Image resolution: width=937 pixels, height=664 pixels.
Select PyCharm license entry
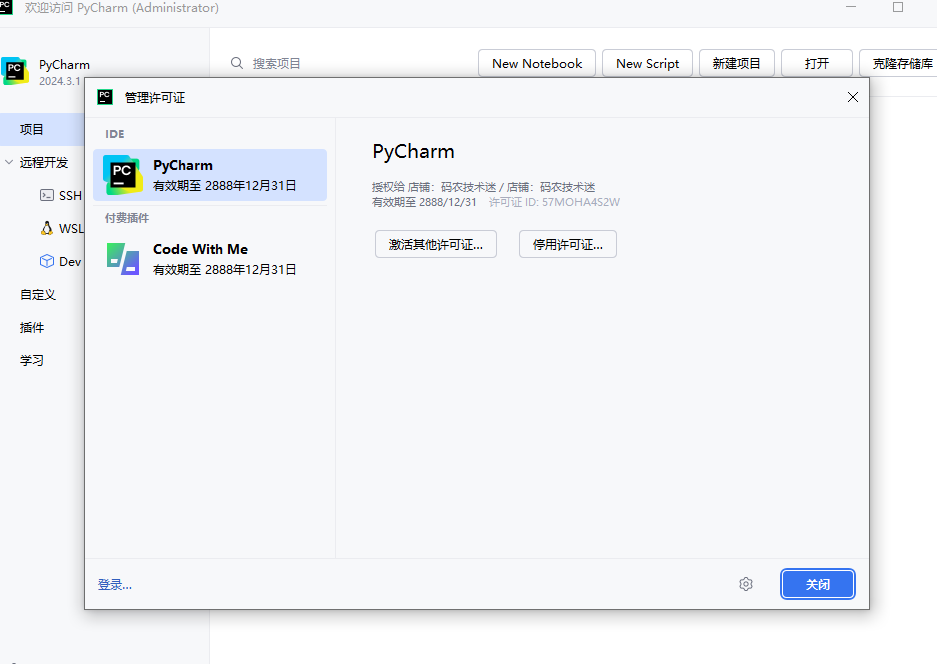click(x=210, y=175)
